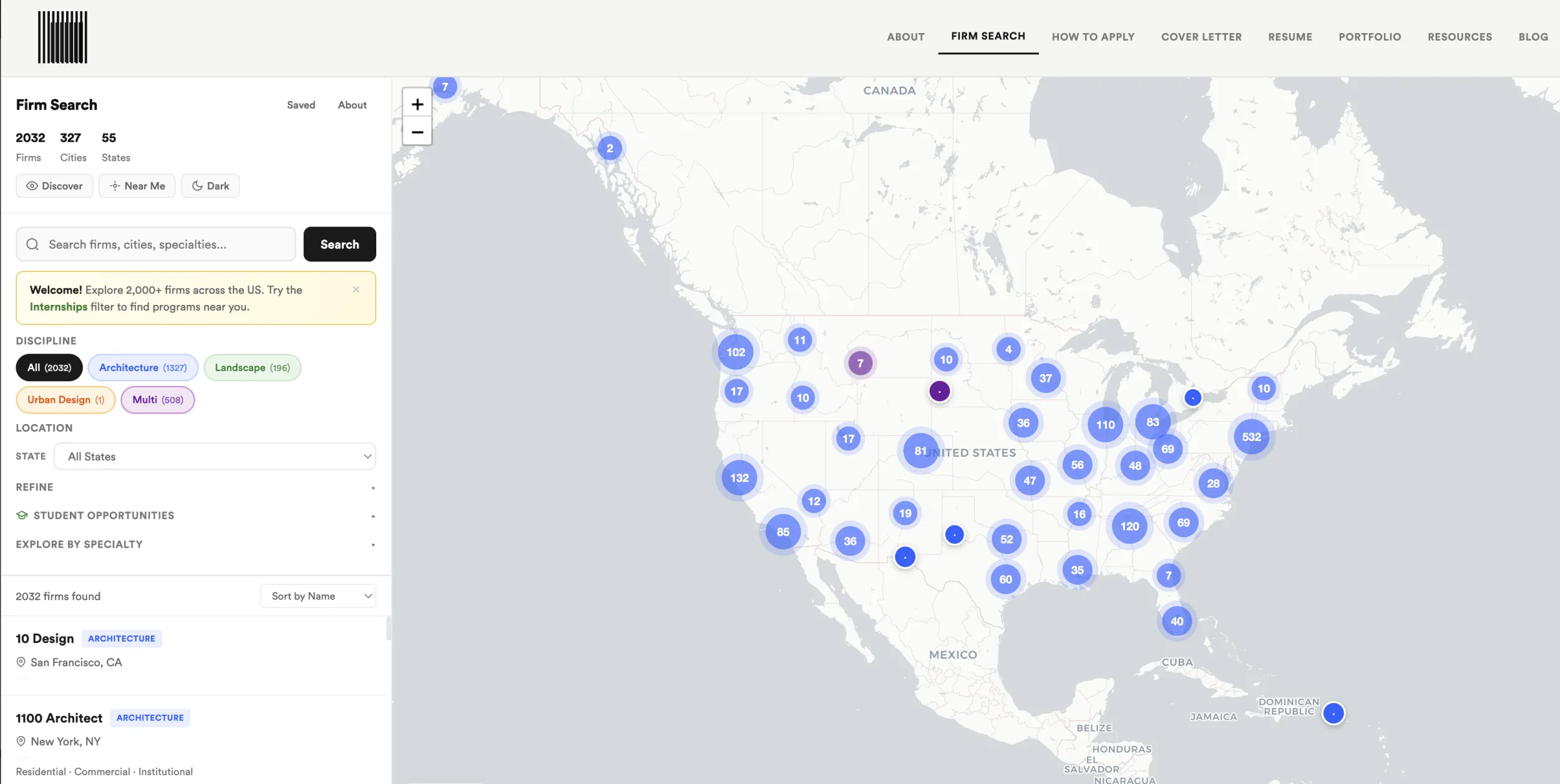Open the 35-firm cluster near New Orleans
This screenshot has width=1560, height=784.
click(x=1077, y=570)
